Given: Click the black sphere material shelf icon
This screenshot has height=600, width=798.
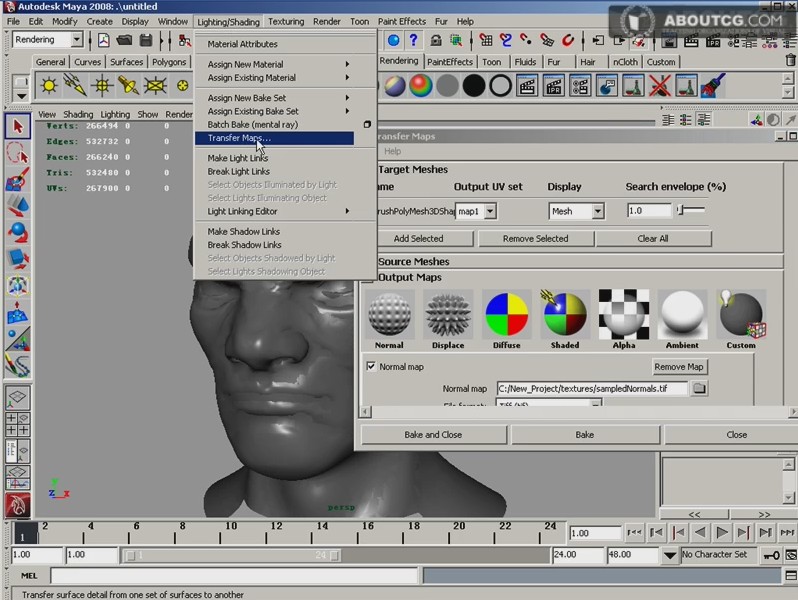Looking at the screenshot, I should [x=474, y=85].
